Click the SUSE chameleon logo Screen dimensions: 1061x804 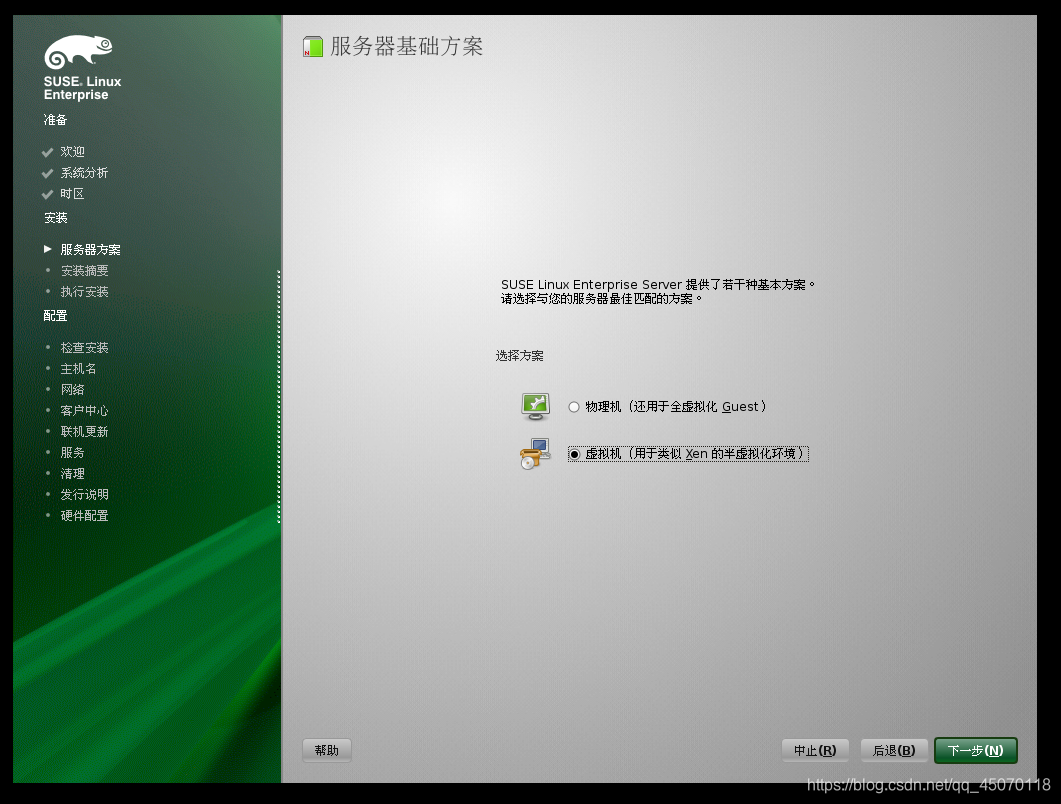pyautogui.click(x=78, y=52)
